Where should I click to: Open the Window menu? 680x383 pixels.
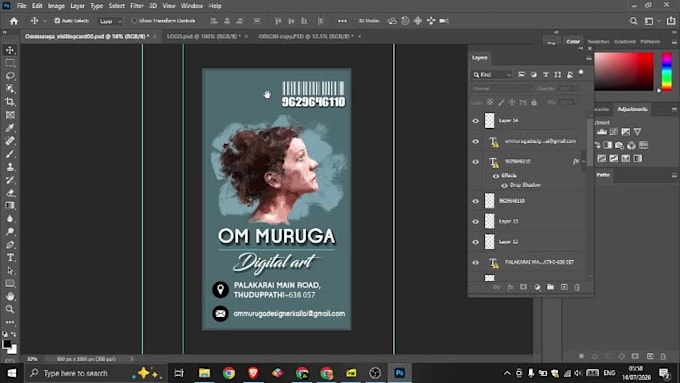192,6
